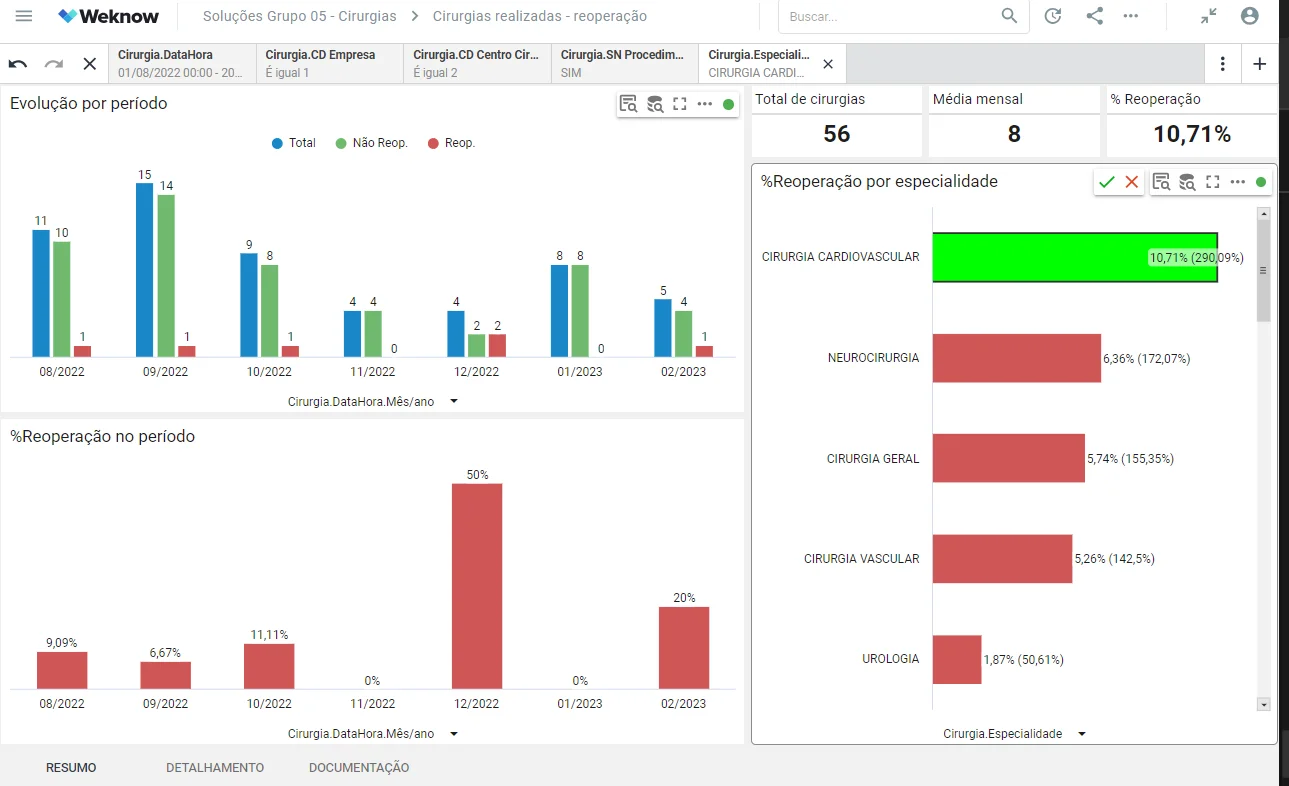
Task: Click the % Reoperação value 10,71%
Action: pos(1192,134)
